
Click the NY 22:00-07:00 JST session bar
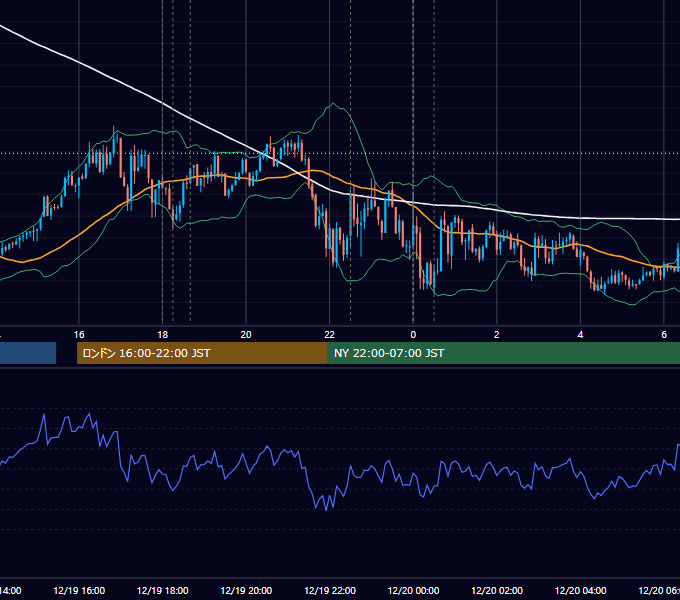click(503, 353)
